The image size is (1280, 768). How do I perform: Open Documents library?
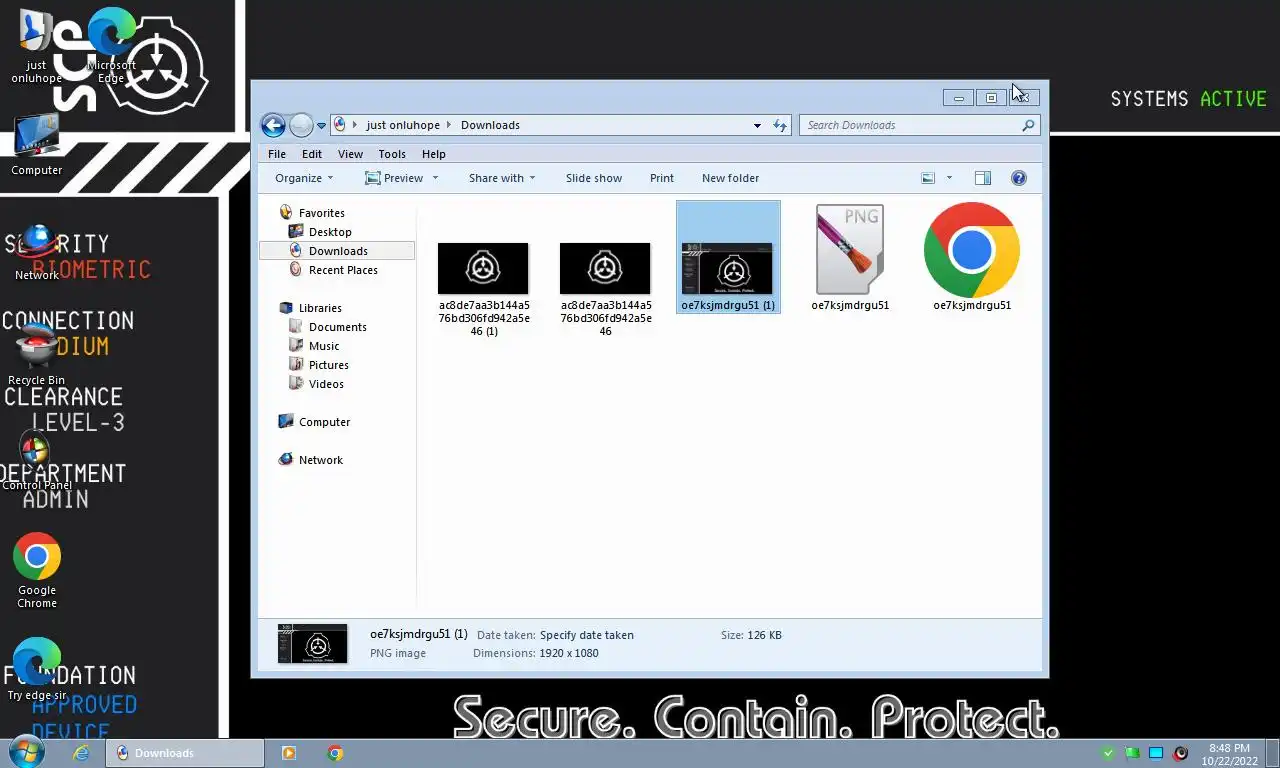[x=337, y=327]
